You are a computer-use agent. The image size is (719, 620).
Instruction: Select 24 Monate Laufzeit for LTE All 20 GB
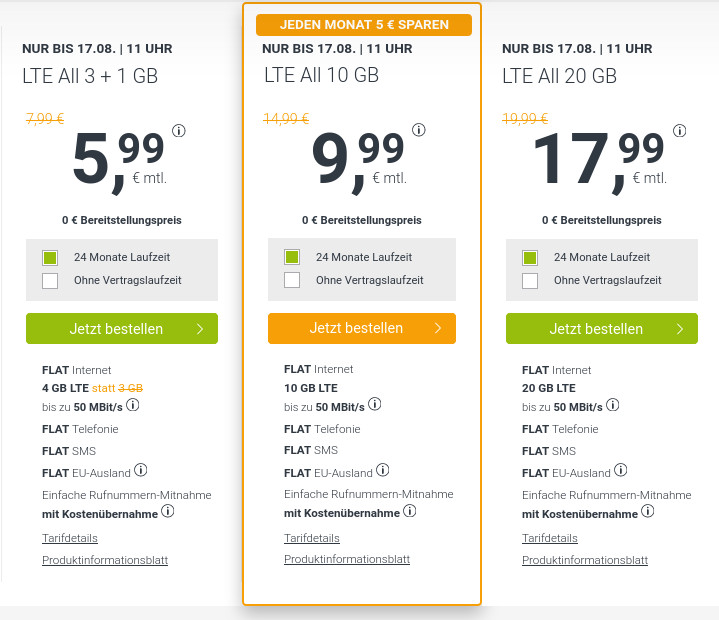coord(531,257)
